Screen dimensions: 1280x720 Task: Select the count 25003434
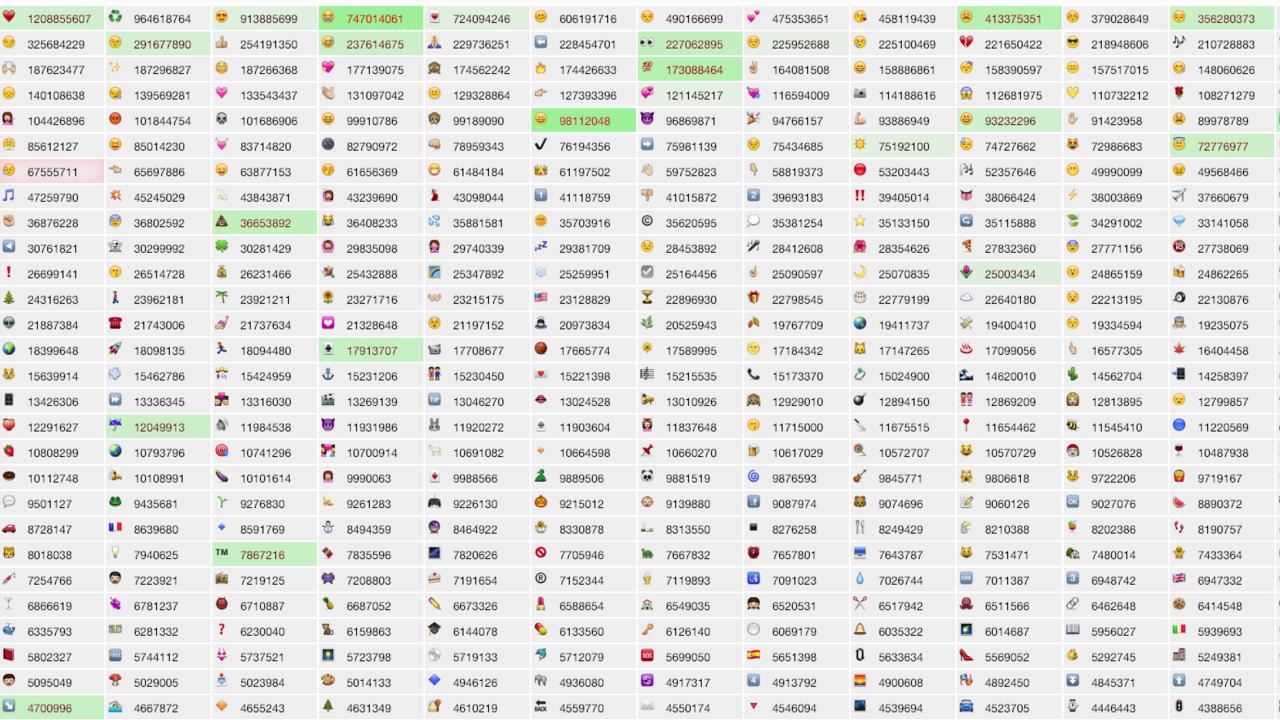coord(1010,274)
